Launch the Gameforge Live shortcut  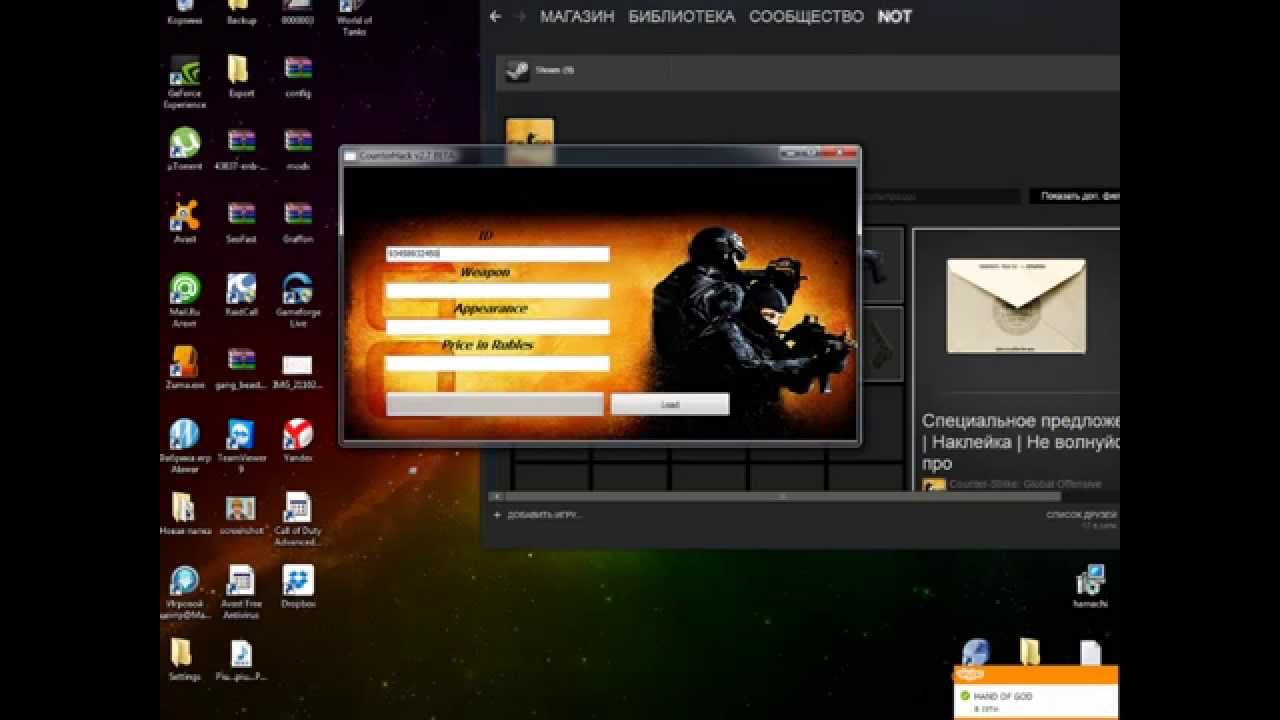298,300
